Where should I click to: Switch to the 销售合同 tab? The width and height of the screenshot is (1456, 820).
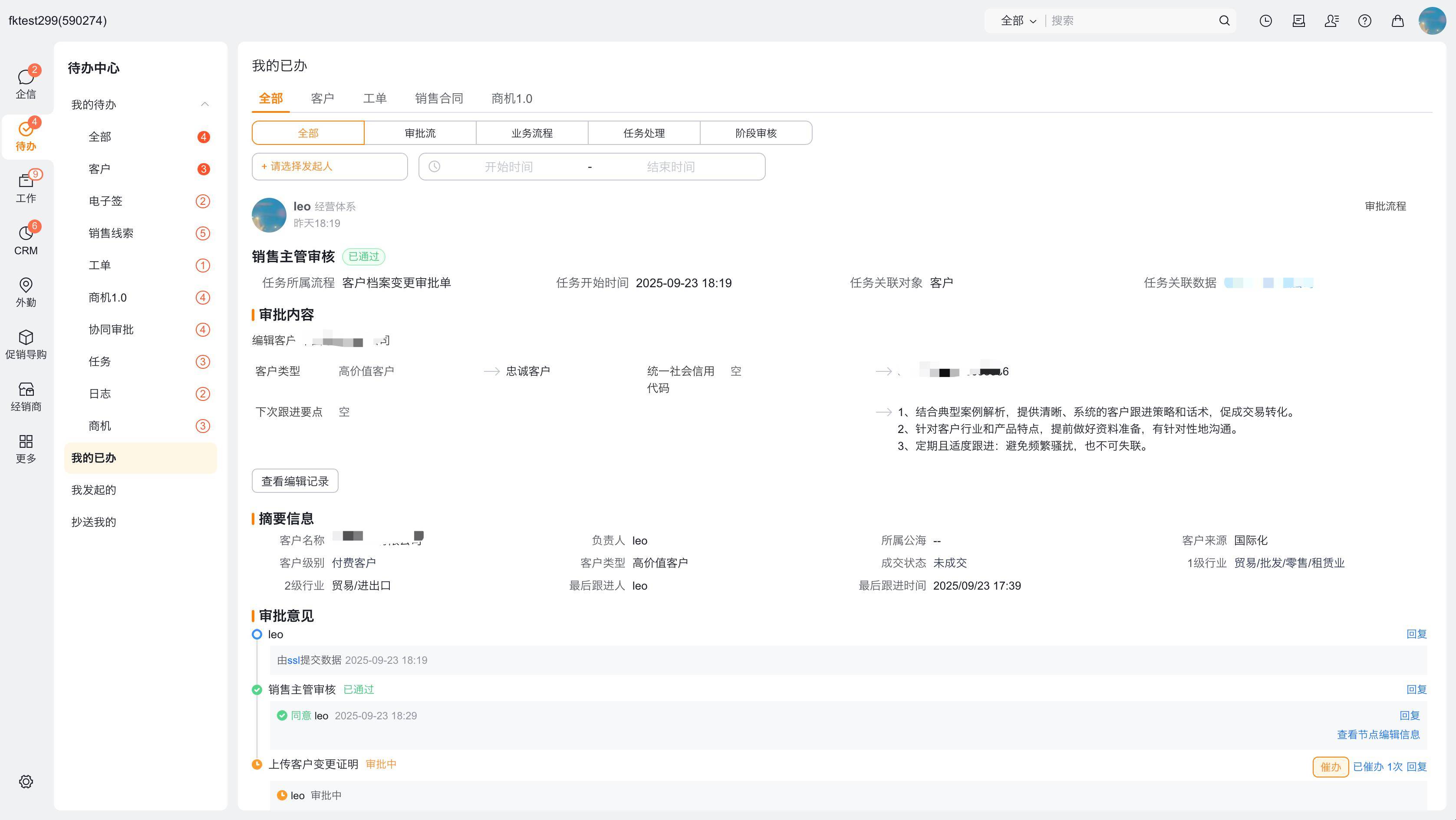[438, 99]
